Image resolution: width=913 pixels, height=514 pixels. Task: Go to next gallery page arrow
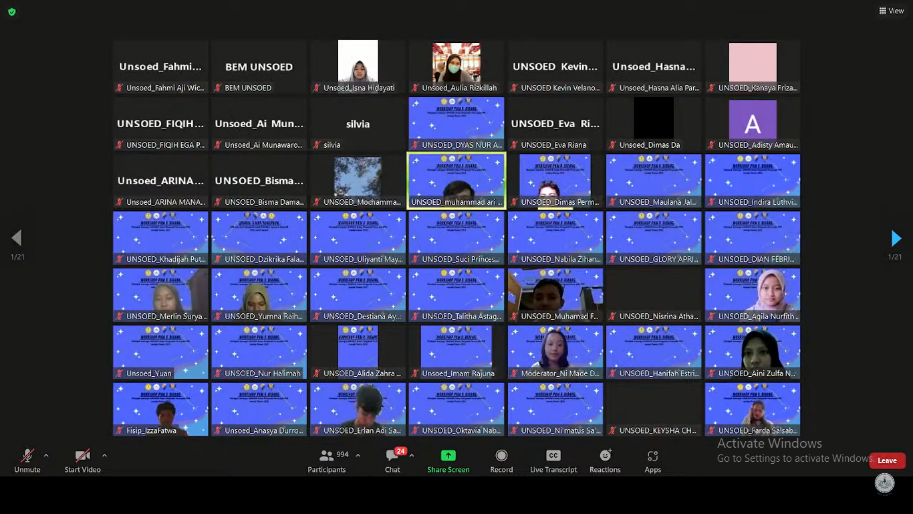896,238
